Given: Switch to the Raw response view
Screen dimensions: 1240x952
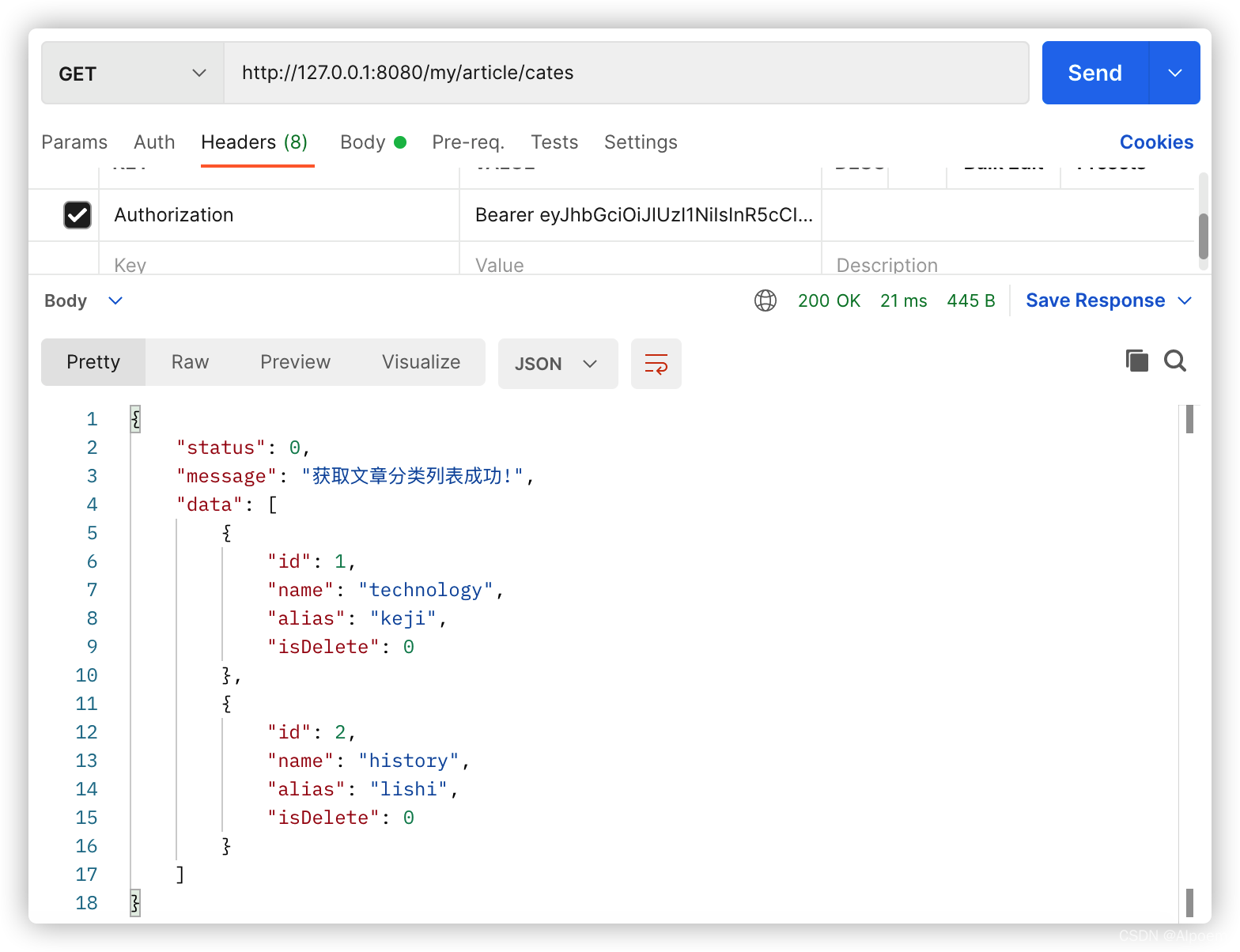Looking at the screenshot, I should point(191,362).
